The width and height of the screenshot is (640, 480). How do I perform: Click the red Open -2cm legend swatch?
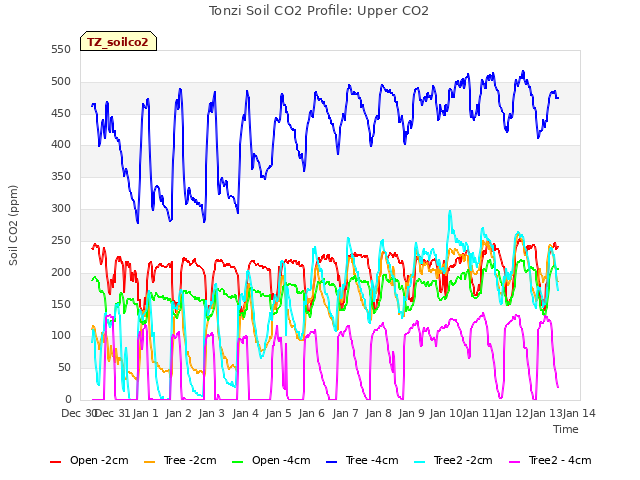tap(56, 462)
